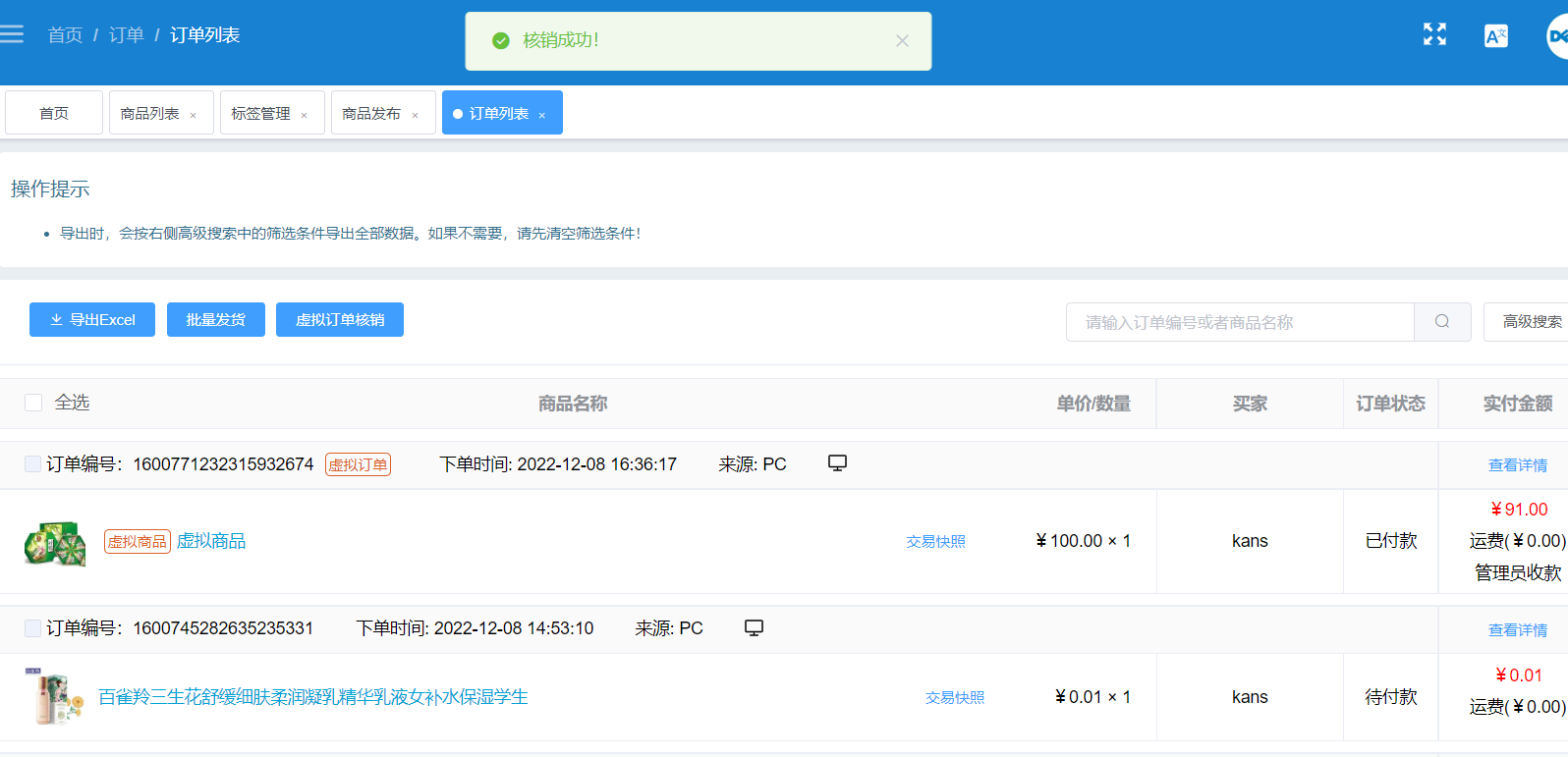Close the 商品发布 tab
This screenshot has height=757, width=1568.
pyautogui.click(x=416, y=115)
